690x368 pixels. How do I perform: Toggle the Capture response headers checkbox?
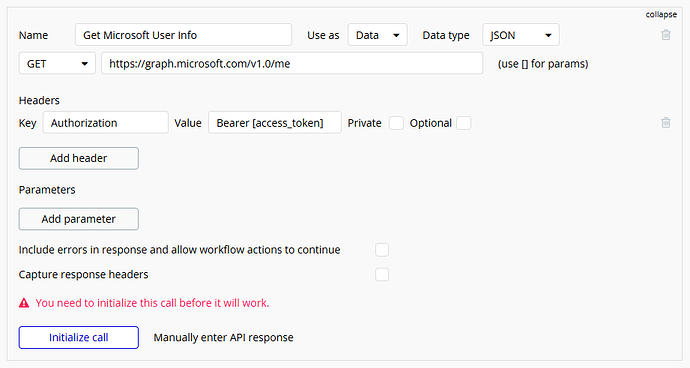pyautogui.click(x=382, y=275)
